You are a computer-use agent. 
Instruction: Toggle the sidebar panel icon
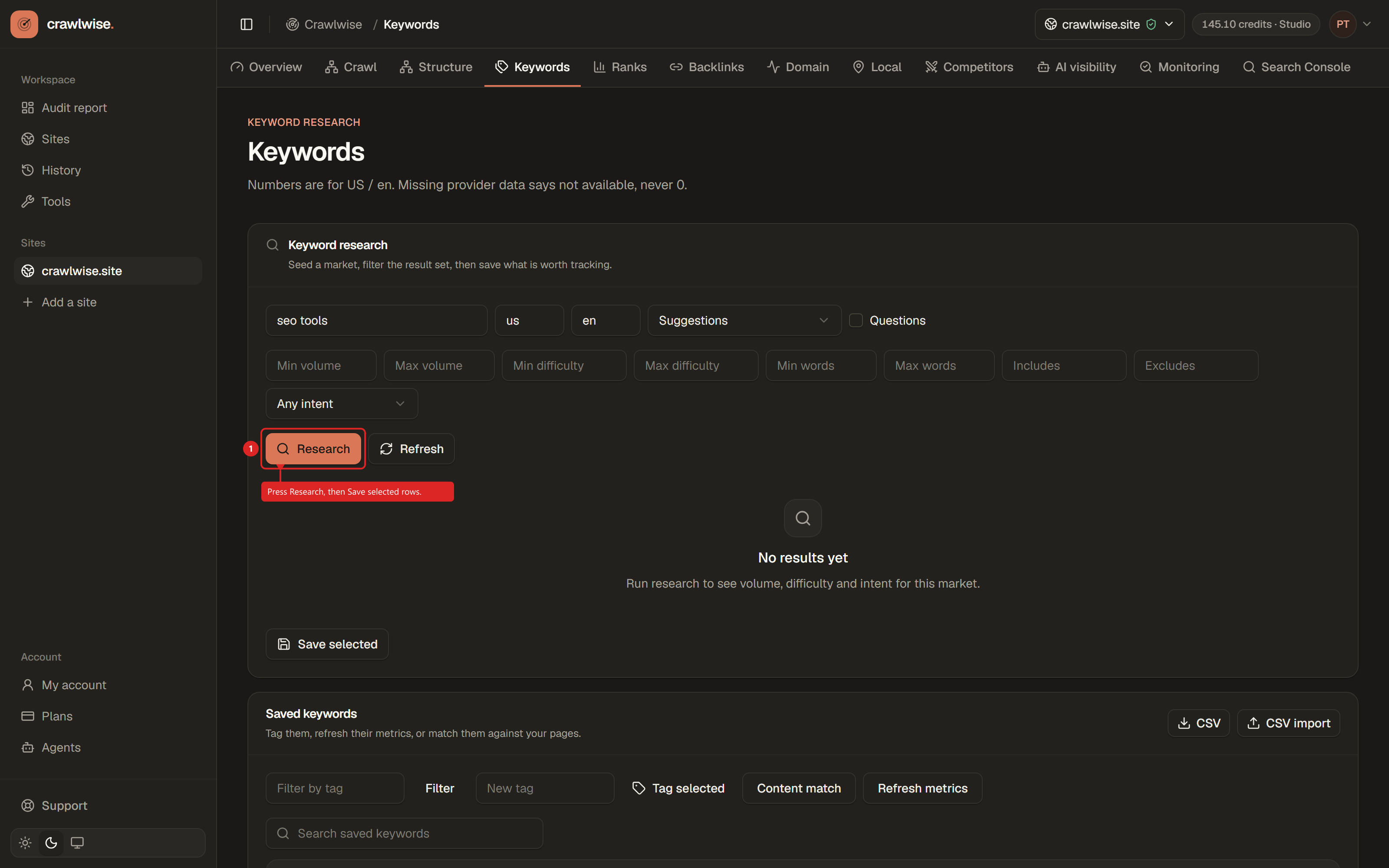tap(246, 24)
